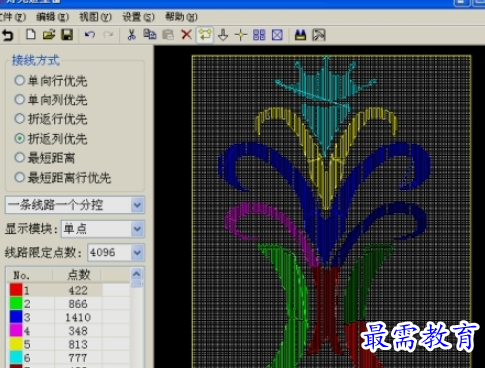Viewport: 485px width, 368px height.
Task: Open 显示模块 单点 dropdown
Action: point(103,229)
